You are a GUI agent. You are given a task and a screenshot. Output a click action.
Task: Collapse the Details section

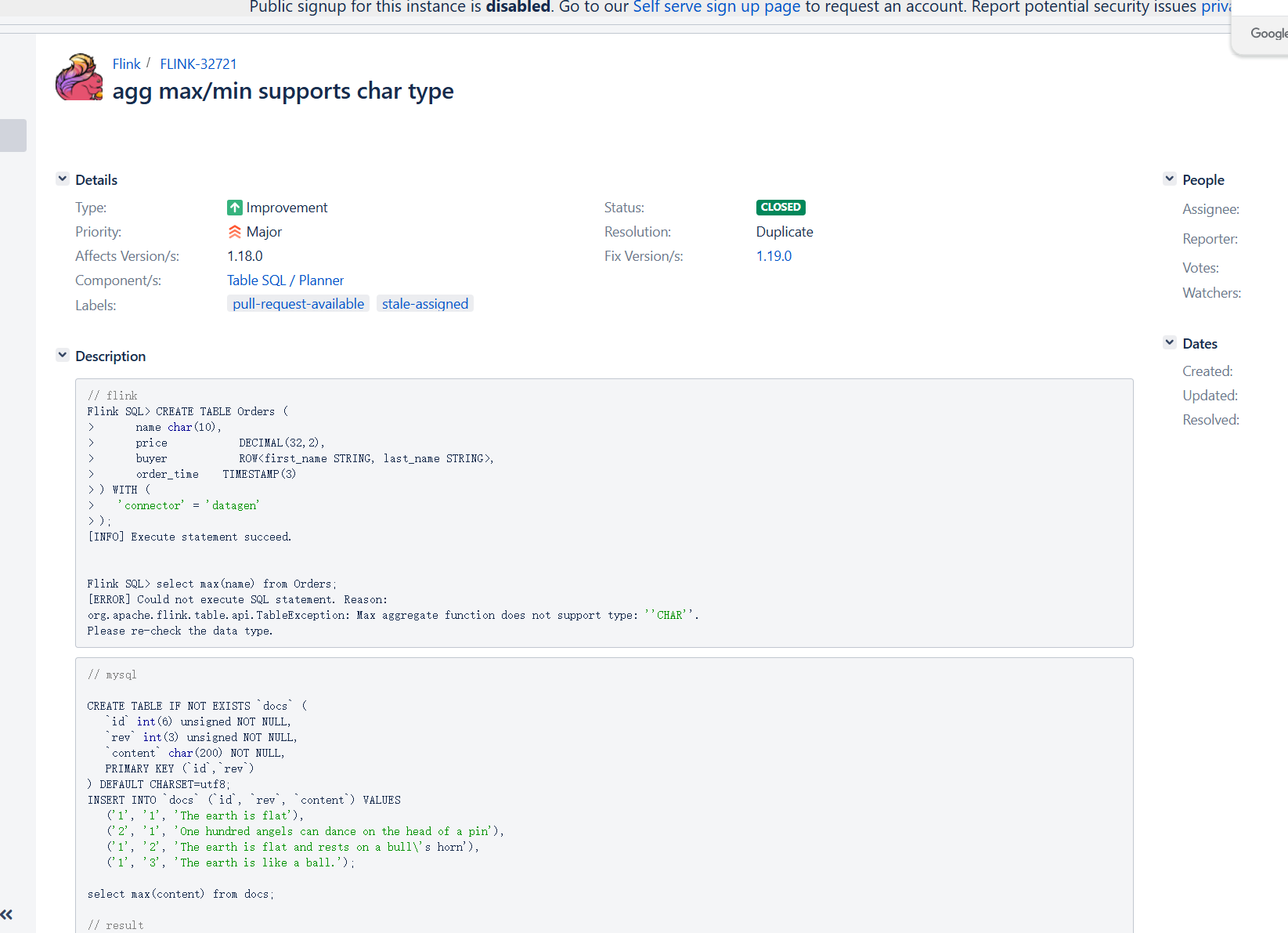pyautogui.click(x=63, y=179)
